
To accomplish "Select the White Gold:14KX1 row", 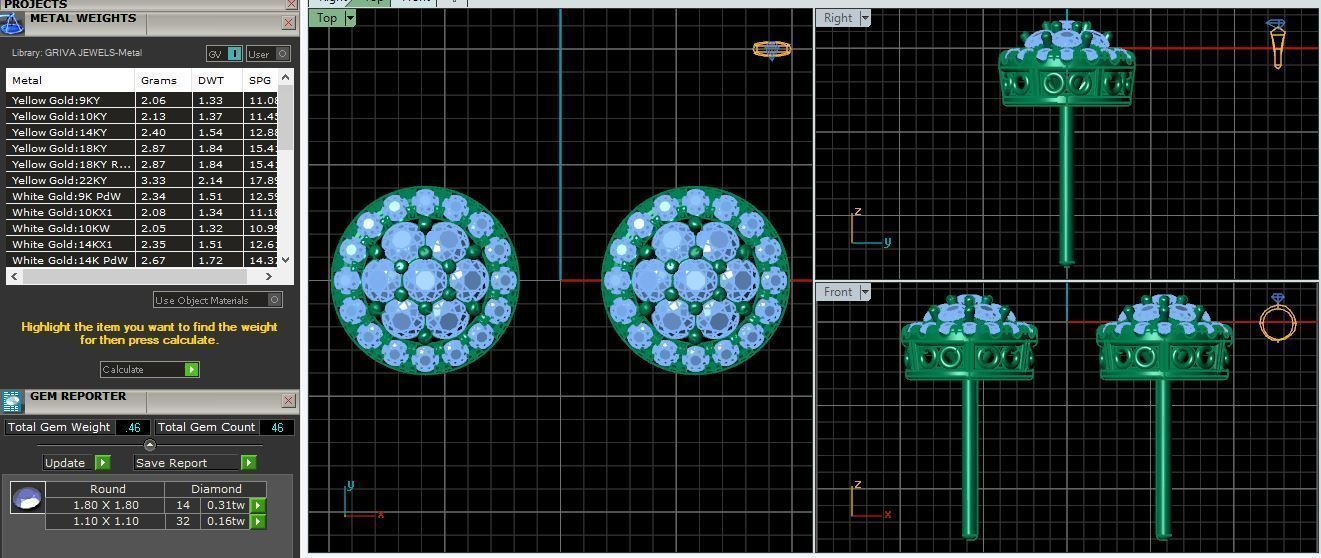I will coord(142,244).
